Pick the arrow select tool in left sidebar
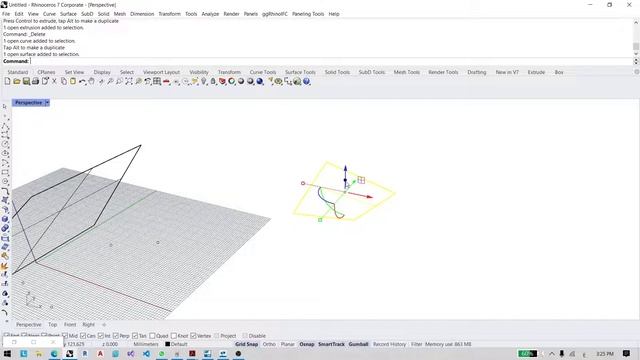 [5, 107]
